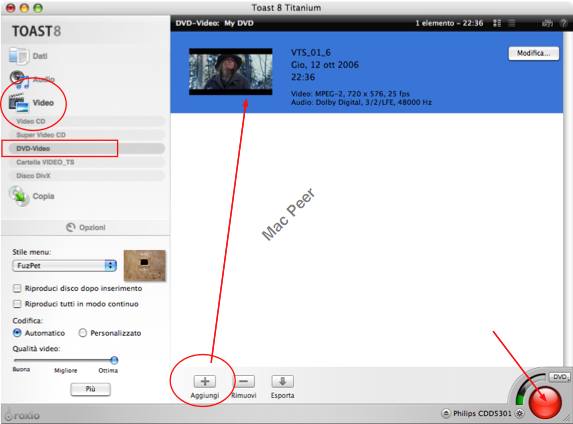The height and width of the screenshot is (424, 573).
Task: Start burning with the red record button
Action: coord(545,402)
